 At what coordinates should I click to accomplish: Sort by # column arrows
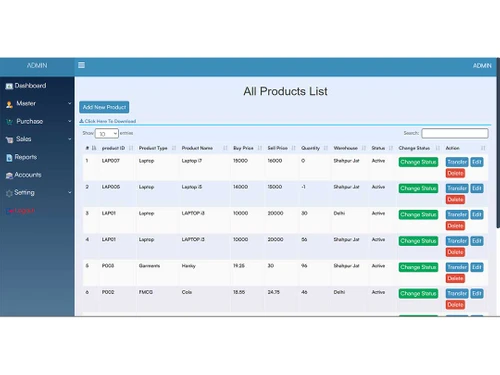94,148
